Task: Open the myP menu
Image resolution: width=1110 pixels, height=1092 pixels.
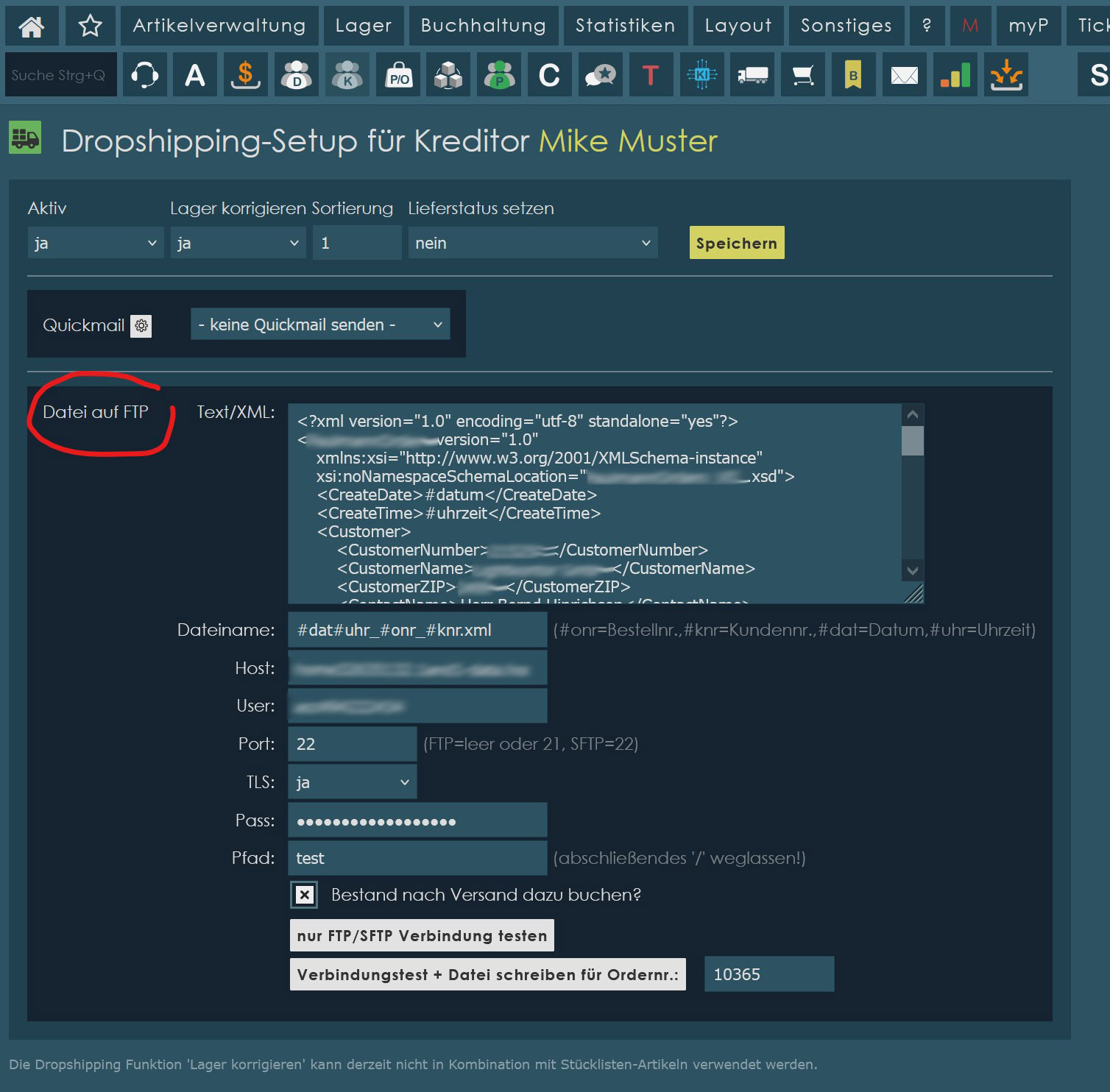Action: [x=1028, y=26]
